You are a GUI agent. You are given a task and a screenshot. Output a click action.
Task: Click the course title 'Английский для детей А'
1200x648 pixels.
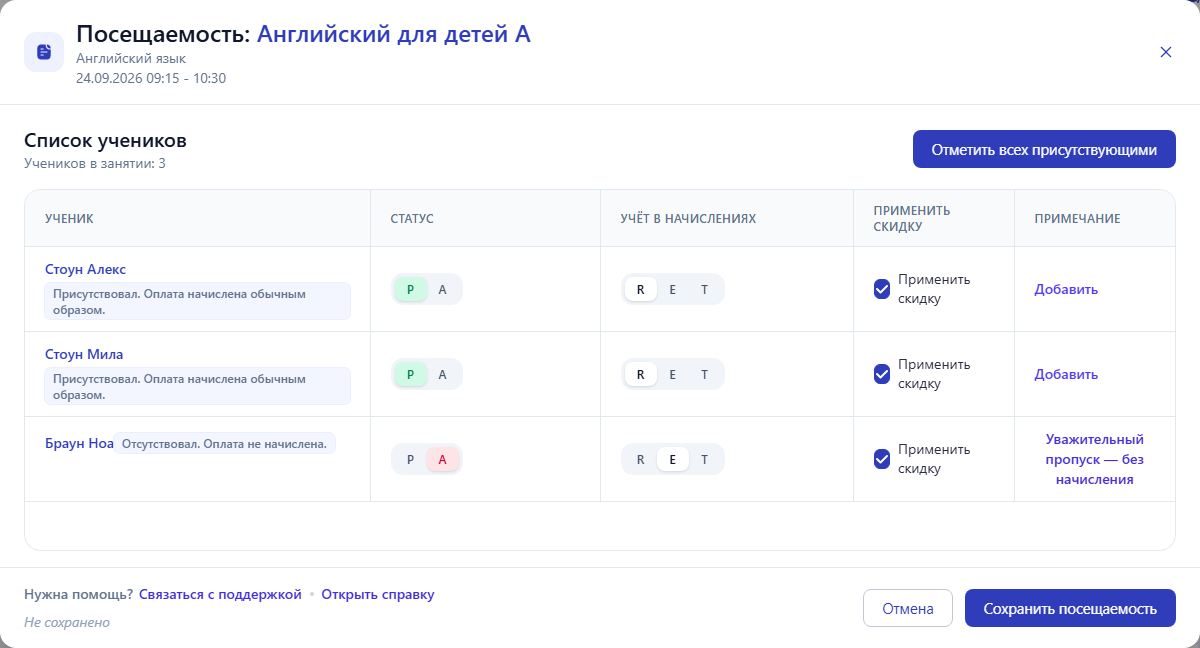click(x=394, y=34)
